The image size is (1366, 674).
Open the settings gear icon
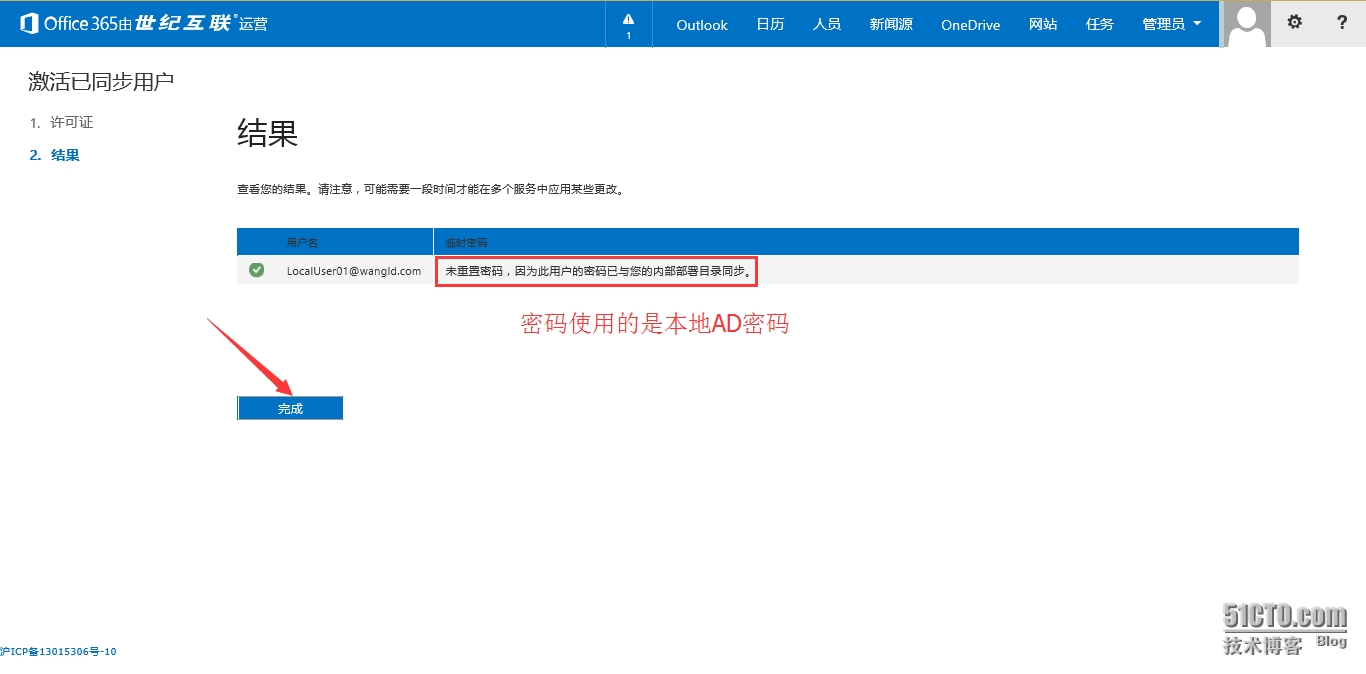(1295, 23)
